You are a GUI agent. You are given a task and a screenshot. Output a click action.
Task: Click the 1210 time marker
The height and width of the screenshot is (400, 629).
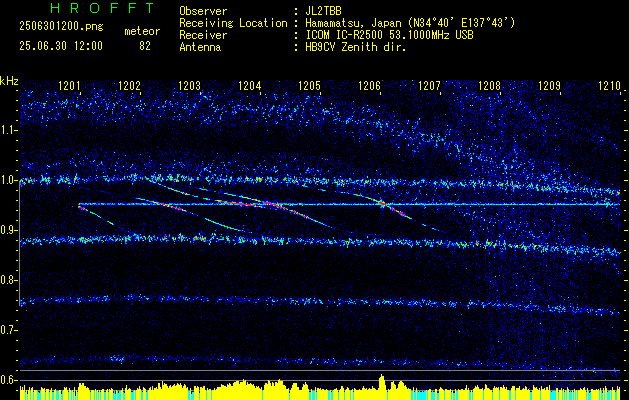(x=609, y=85)
